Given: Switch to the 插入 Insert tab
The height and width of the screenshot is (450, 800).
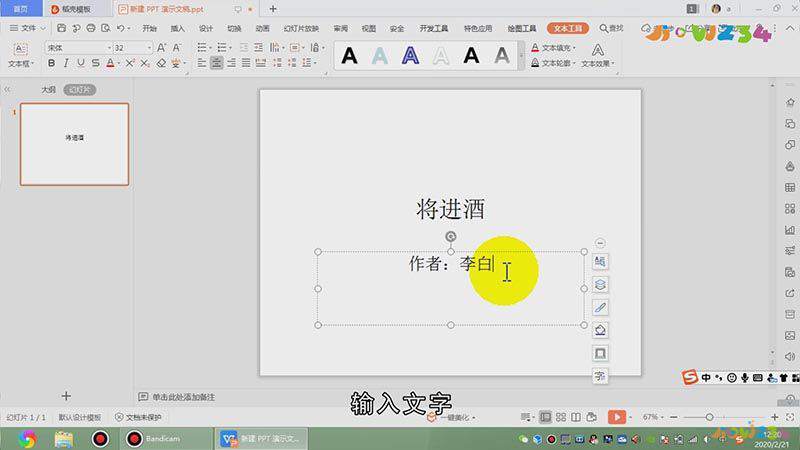Looking at the screenshot, I should [x=178, y=29].
